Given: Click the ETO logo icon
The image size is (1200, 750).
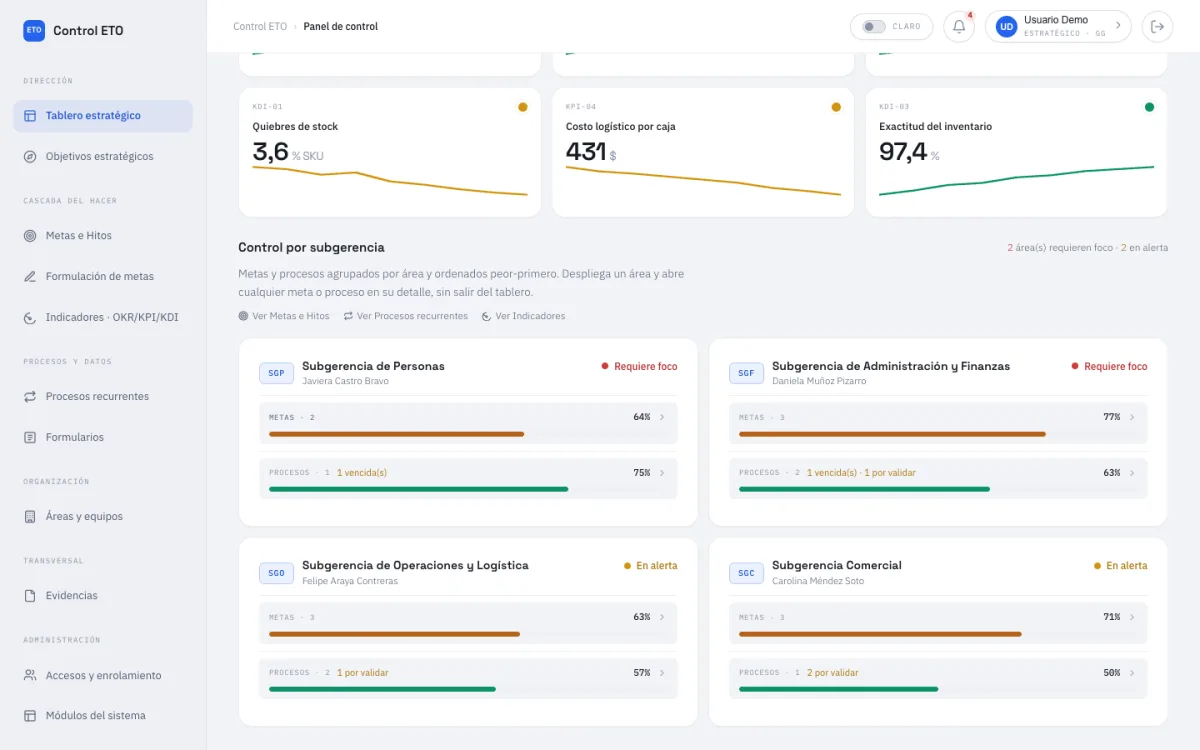Looking at the screenshot, I should click(34, 30).
